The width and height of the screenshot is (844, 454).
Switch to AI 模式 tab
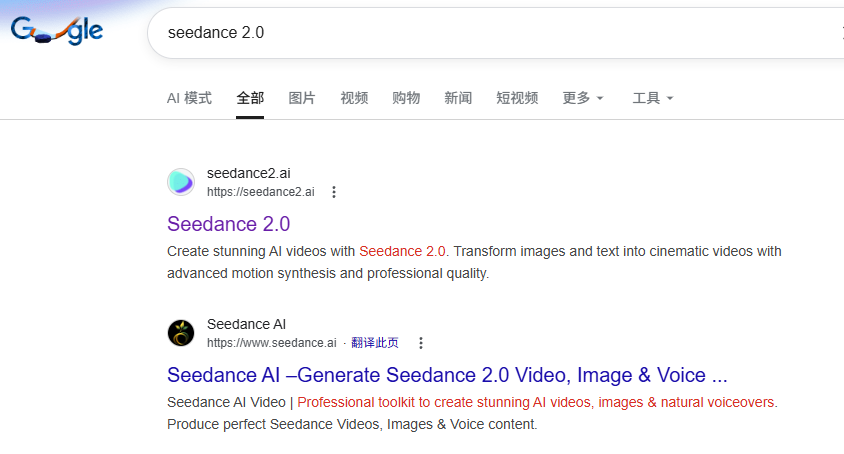[x=189, y=98]
